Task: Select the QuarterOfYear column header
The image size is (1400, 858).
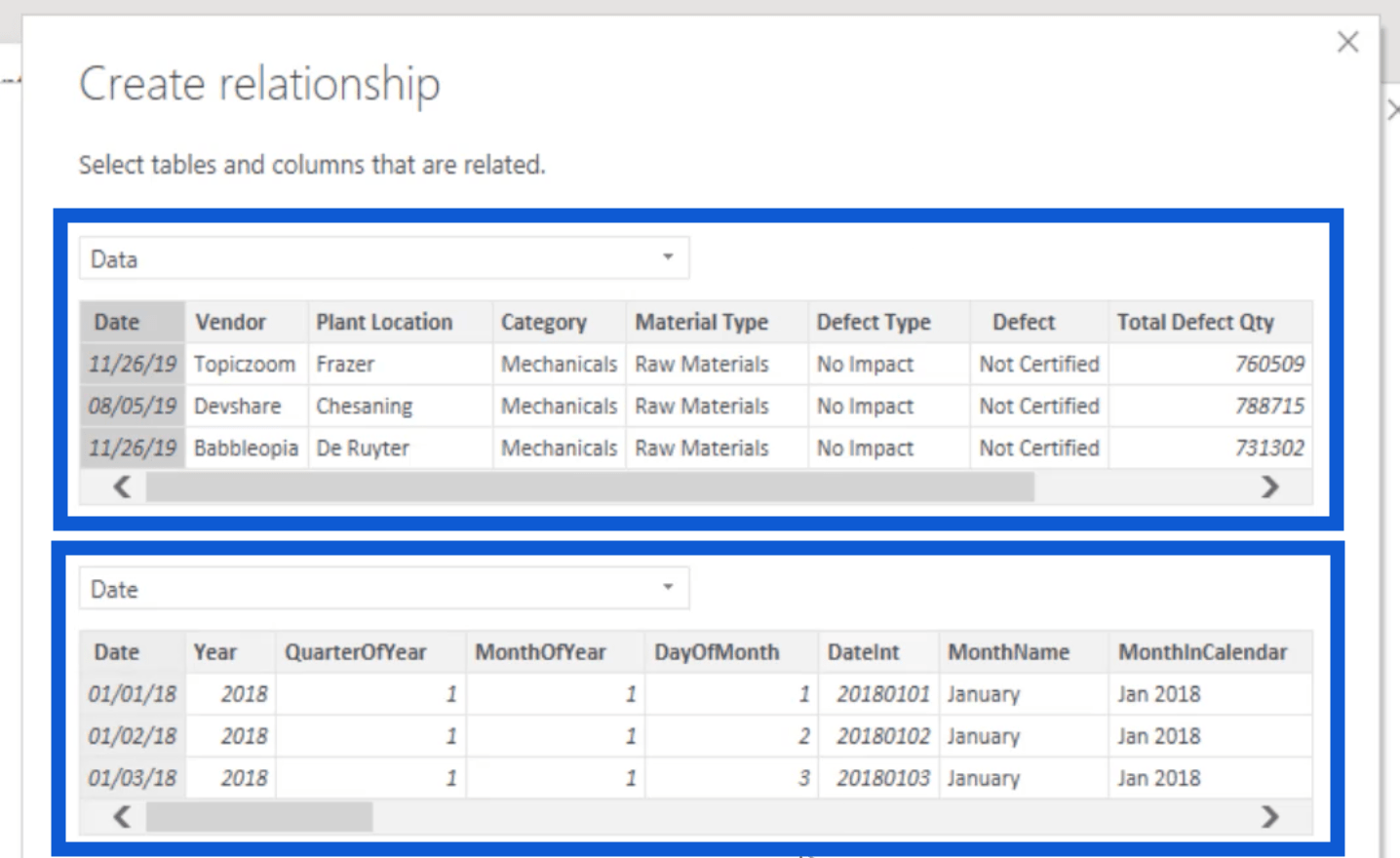Action: (x=370, y=652)
